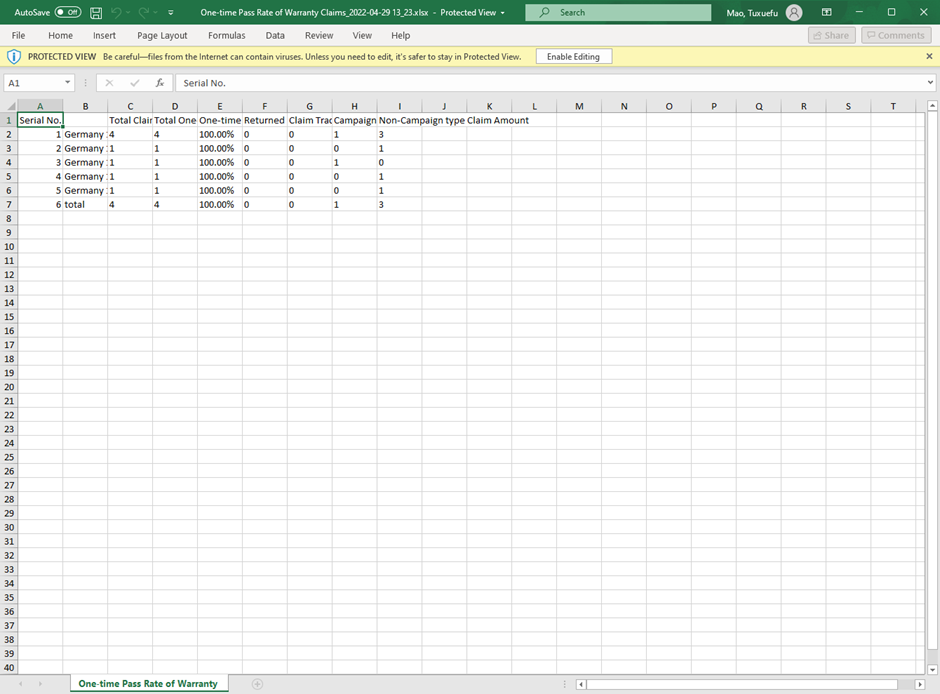Click the next sheet navigation arrow
Screen dimensions: 940x694
[x=40, y=684]
